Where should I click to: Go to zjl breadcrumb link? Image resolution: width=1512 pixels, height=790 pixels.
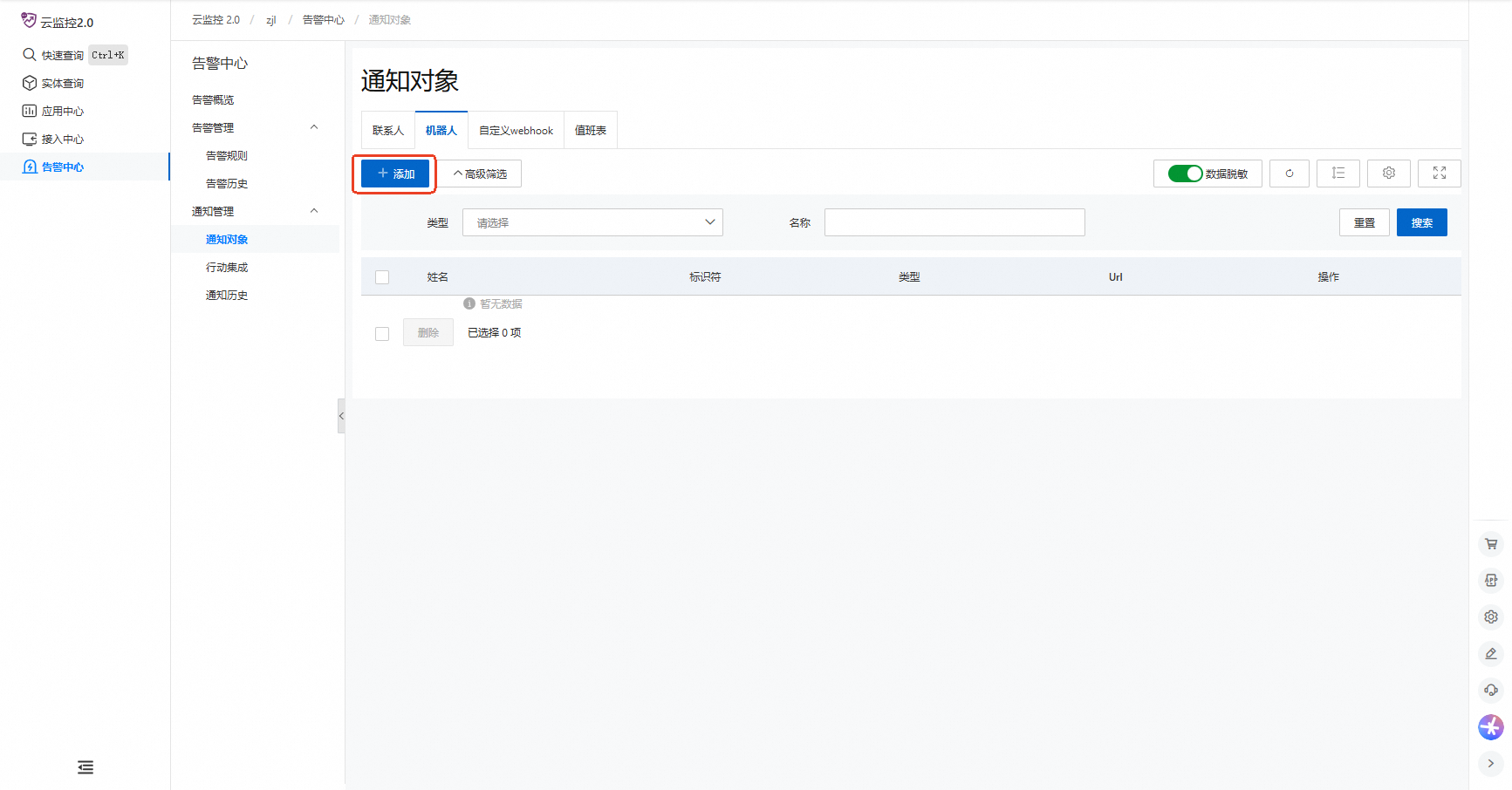point(271,20)
